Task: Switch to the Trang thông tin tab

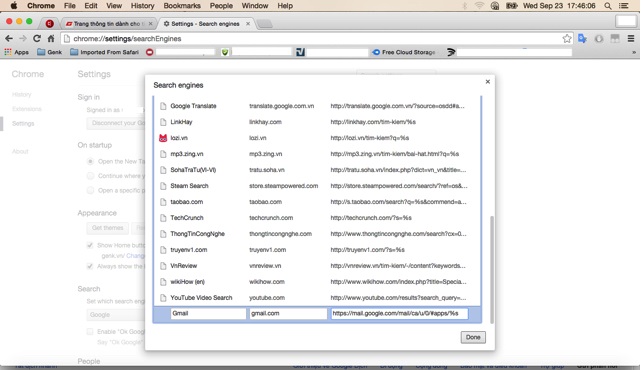Action: click(x=108, y=24)
